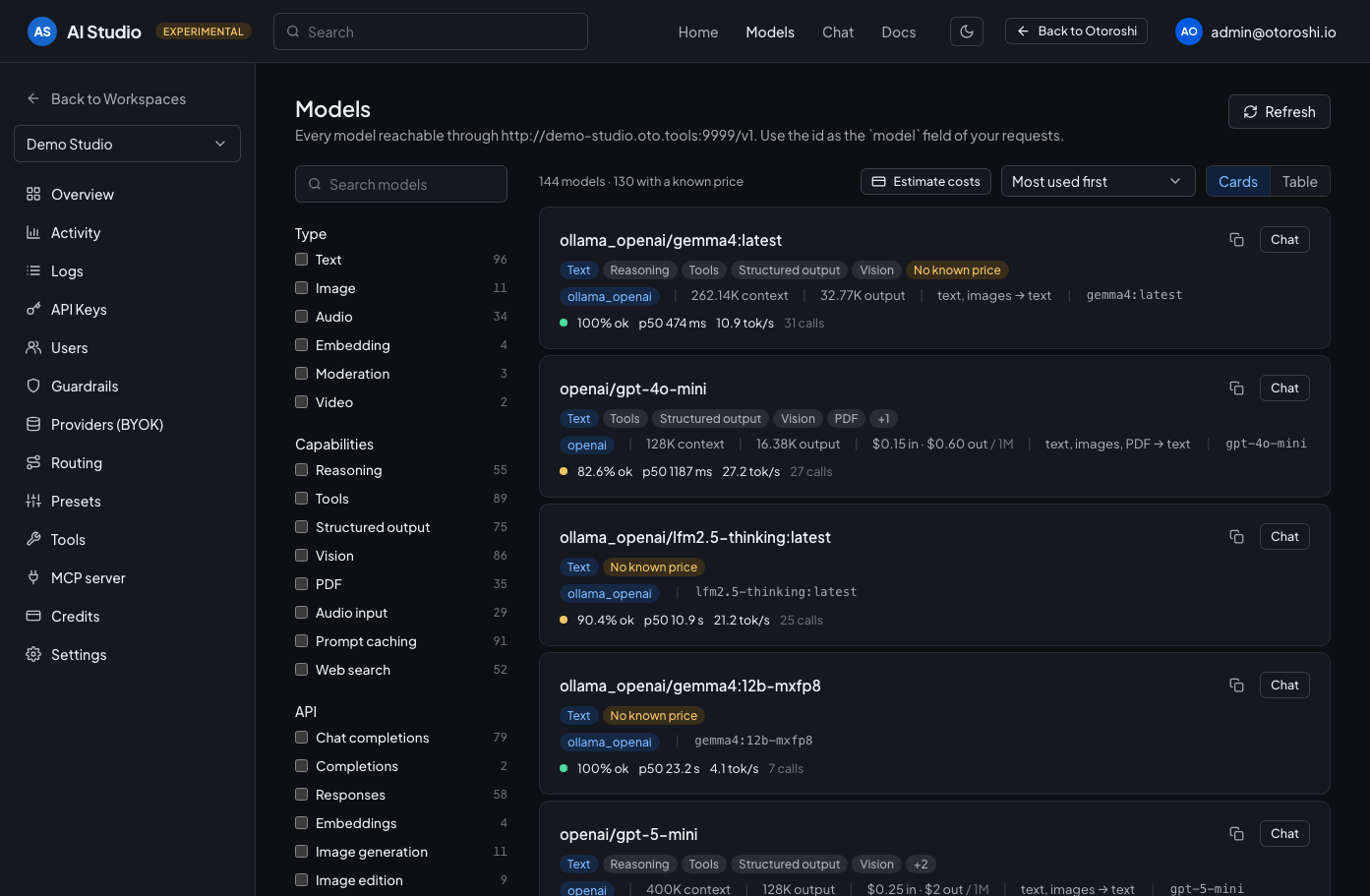Focus the Search models field
The height and width of the screenshot is (896, 1370).
(x=401, y=184)
